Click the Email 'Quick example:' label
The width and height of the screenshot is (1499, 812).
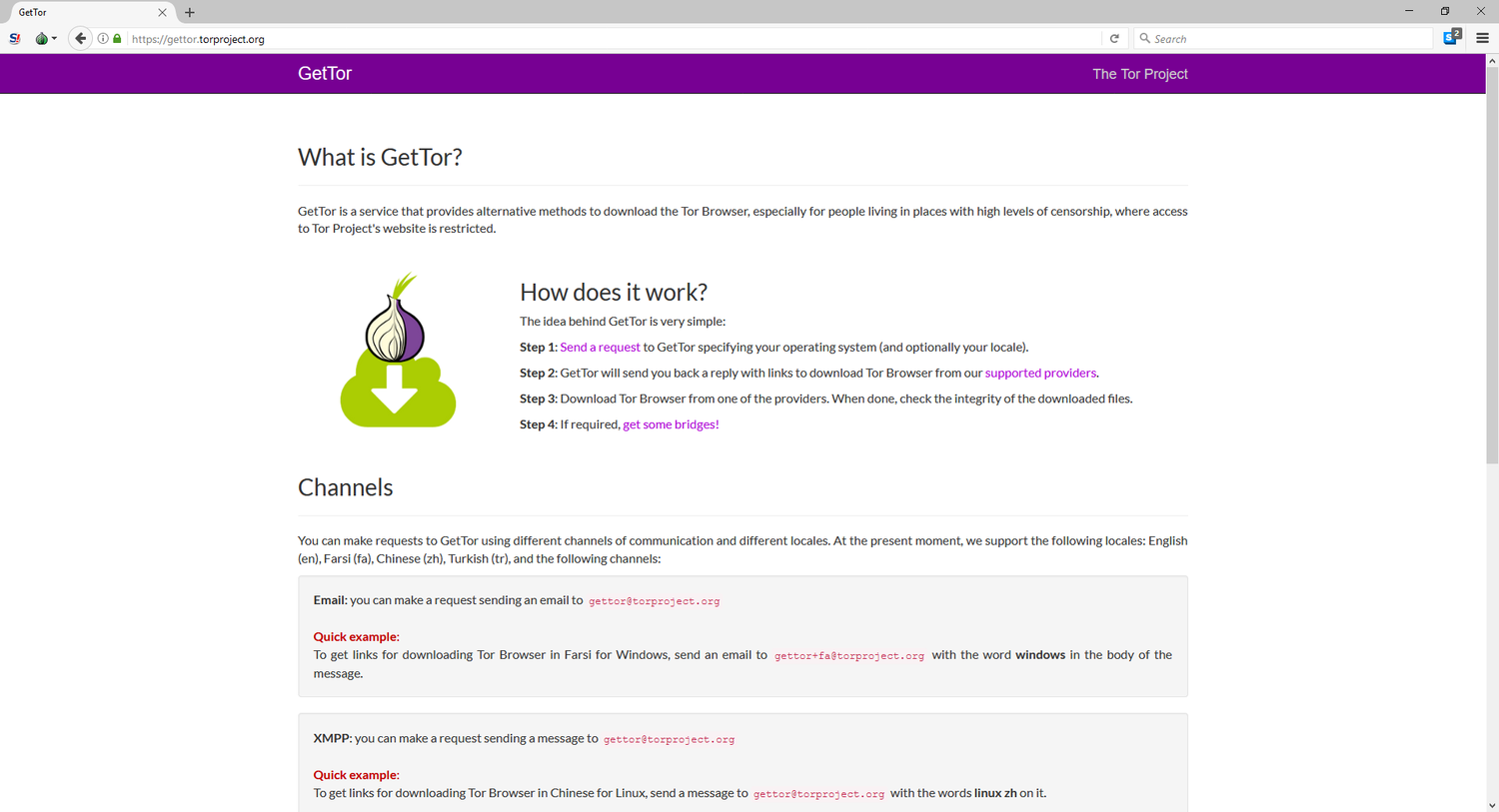click(x=356, y=636)
